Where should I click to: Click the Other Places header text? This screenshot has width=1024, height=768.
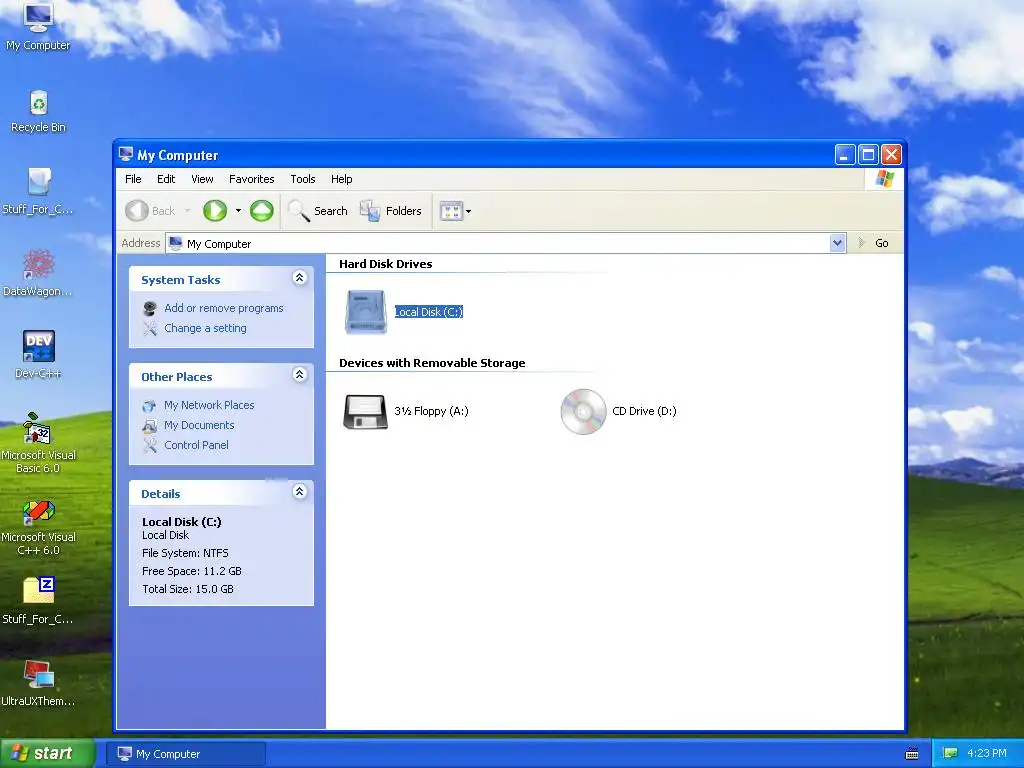point(176,377)
